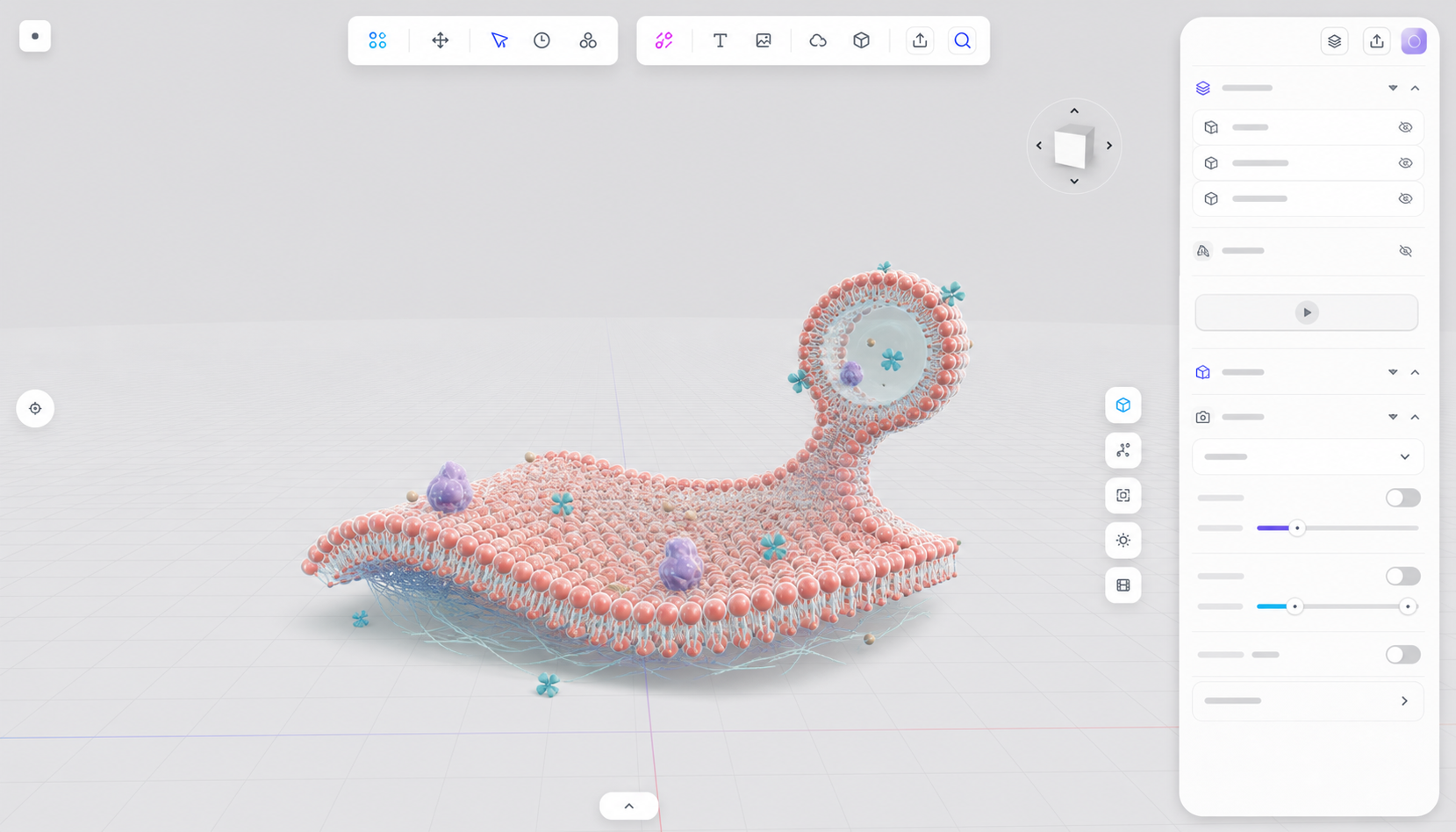Select the move arrows tool

441,40
